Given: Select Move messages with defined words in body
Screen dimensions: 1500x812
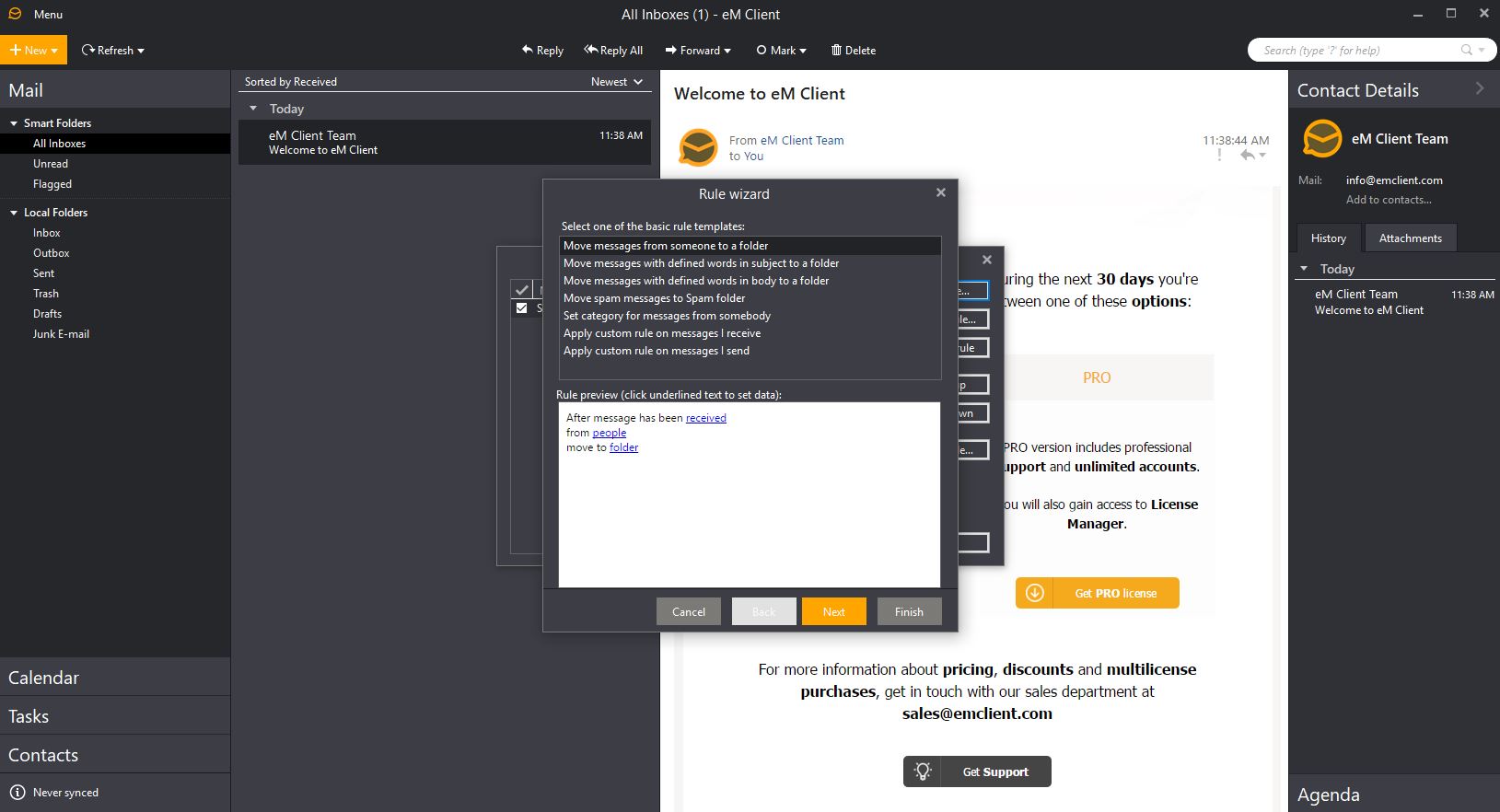Looking at the screenshot, I should [x=750, y=281].
